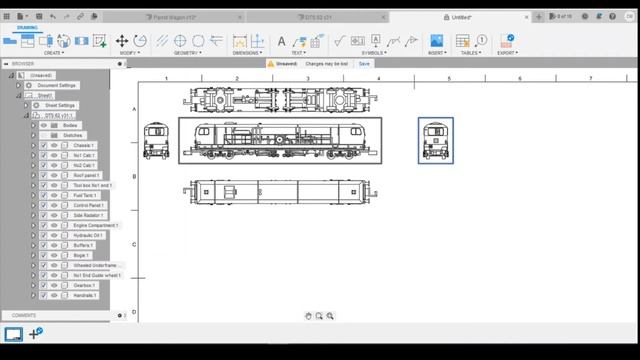Expand the Engine Compartment:1 node
The image size is (640, 360).
pyautogui.click(x=33, y=225)
